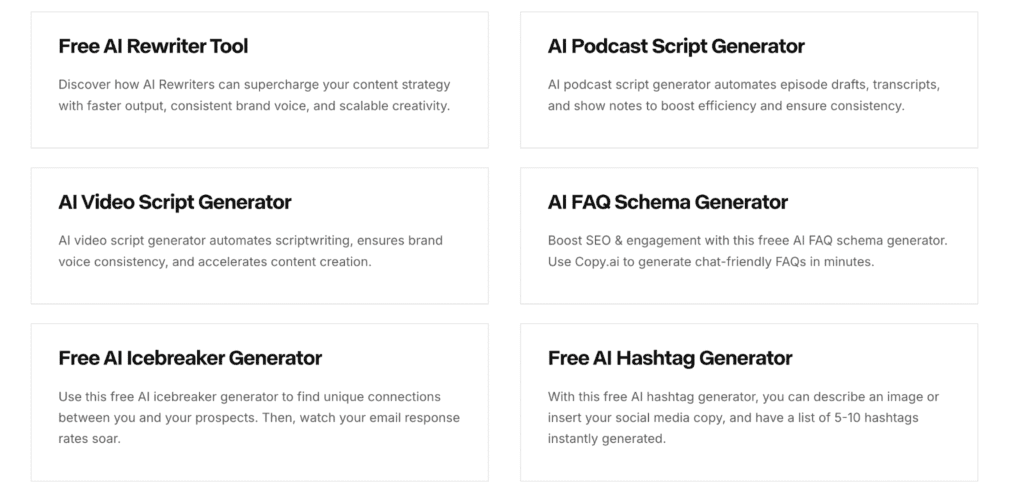Click the podcast script generator description
Screen dimensions: 1024x494
click(x=744, y=95)
